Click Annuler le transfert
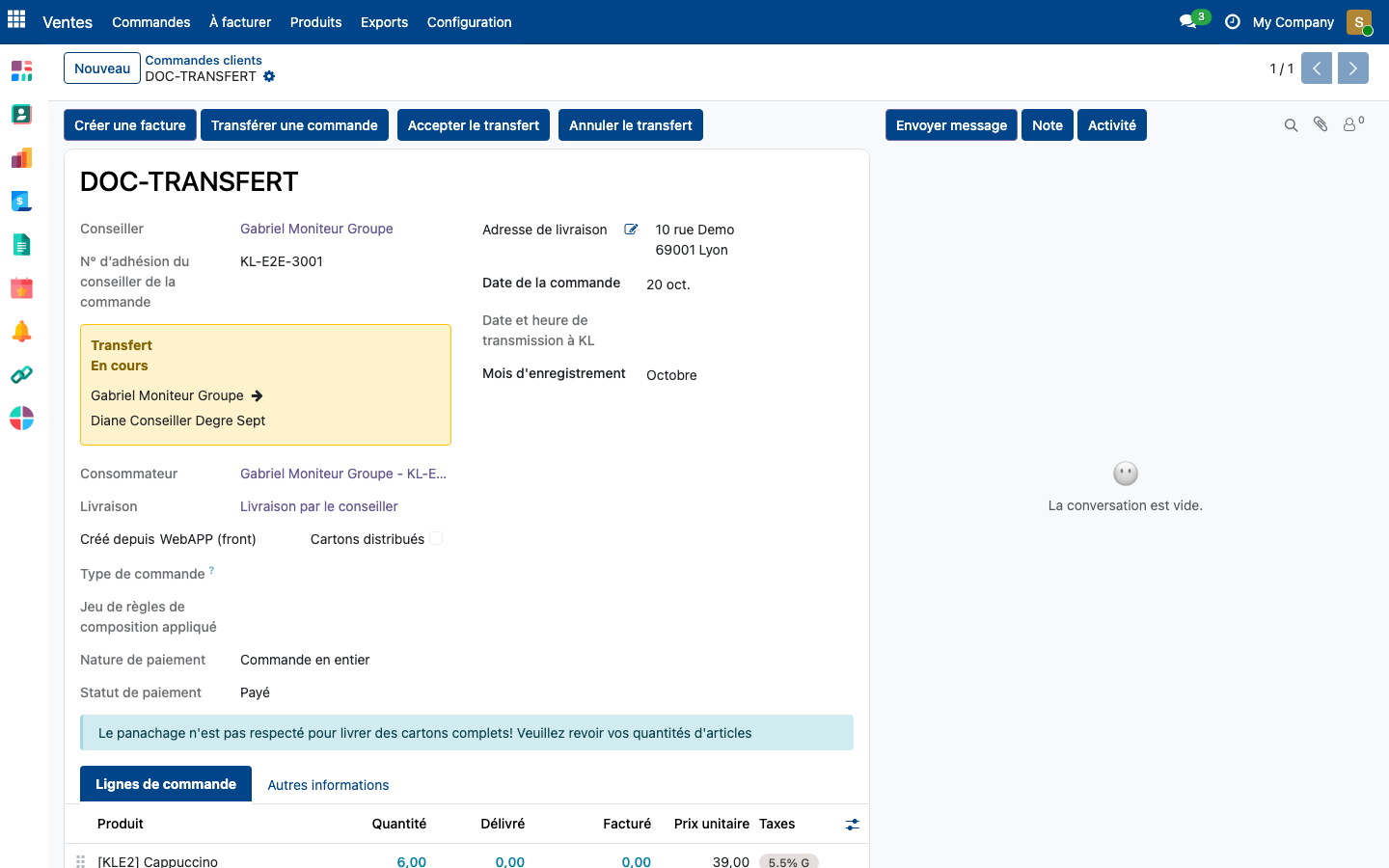 tap(631, 125)
